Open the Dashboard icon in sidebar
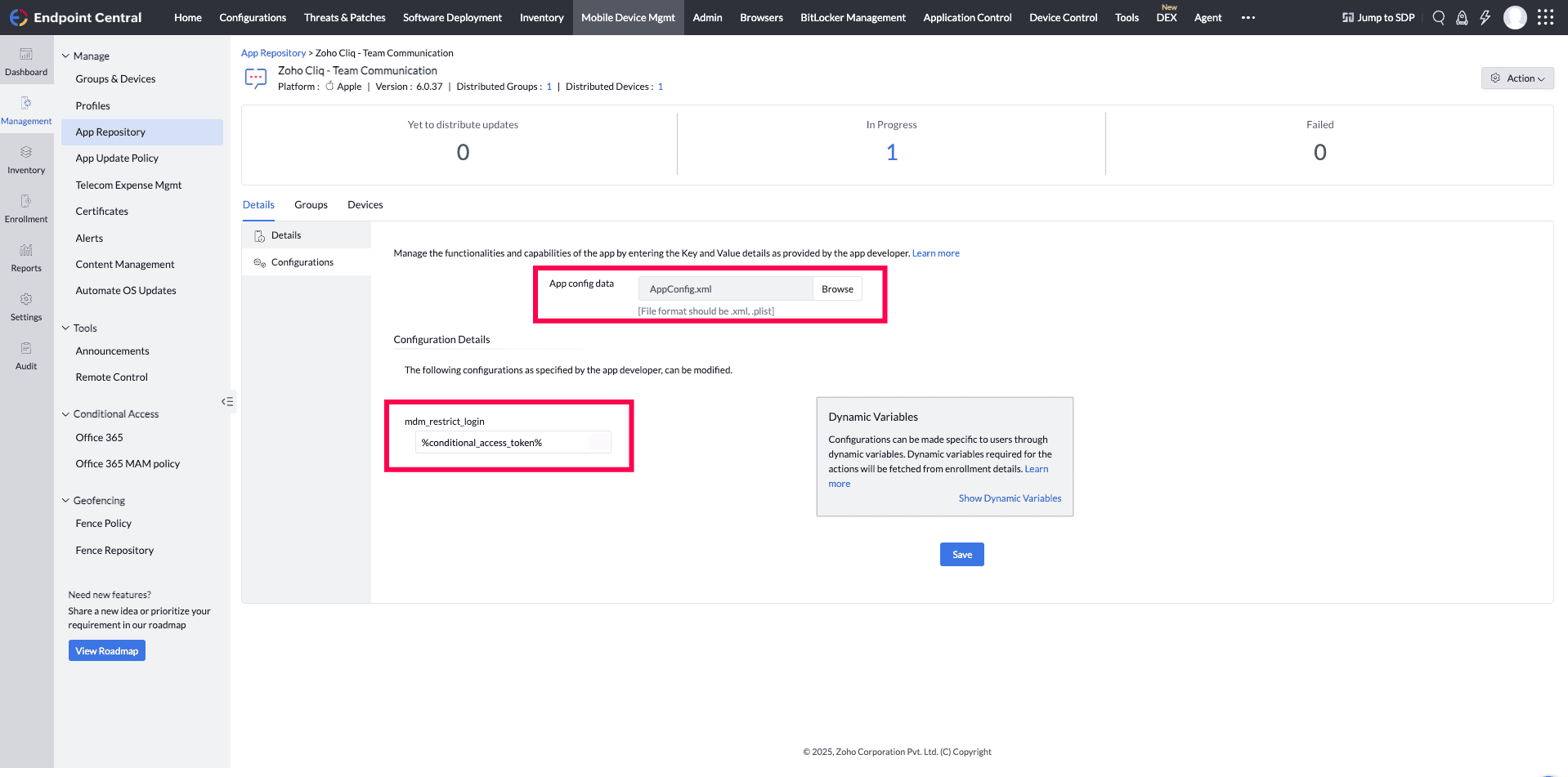1568x777 pixels. pyautogui.click(x=26, y=62)
